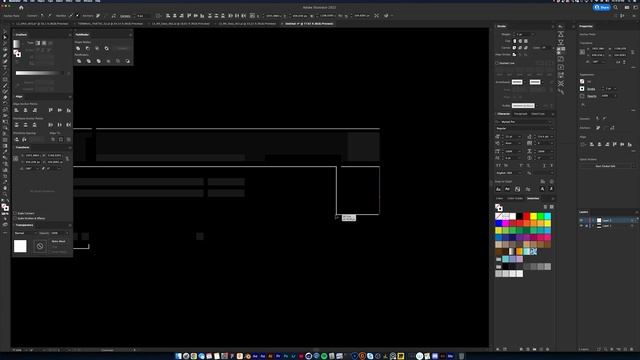This screenshot has height=360, width=640.
Task: Click the Make Mask button
Action: pyautogui.click(x=59, y=241)
